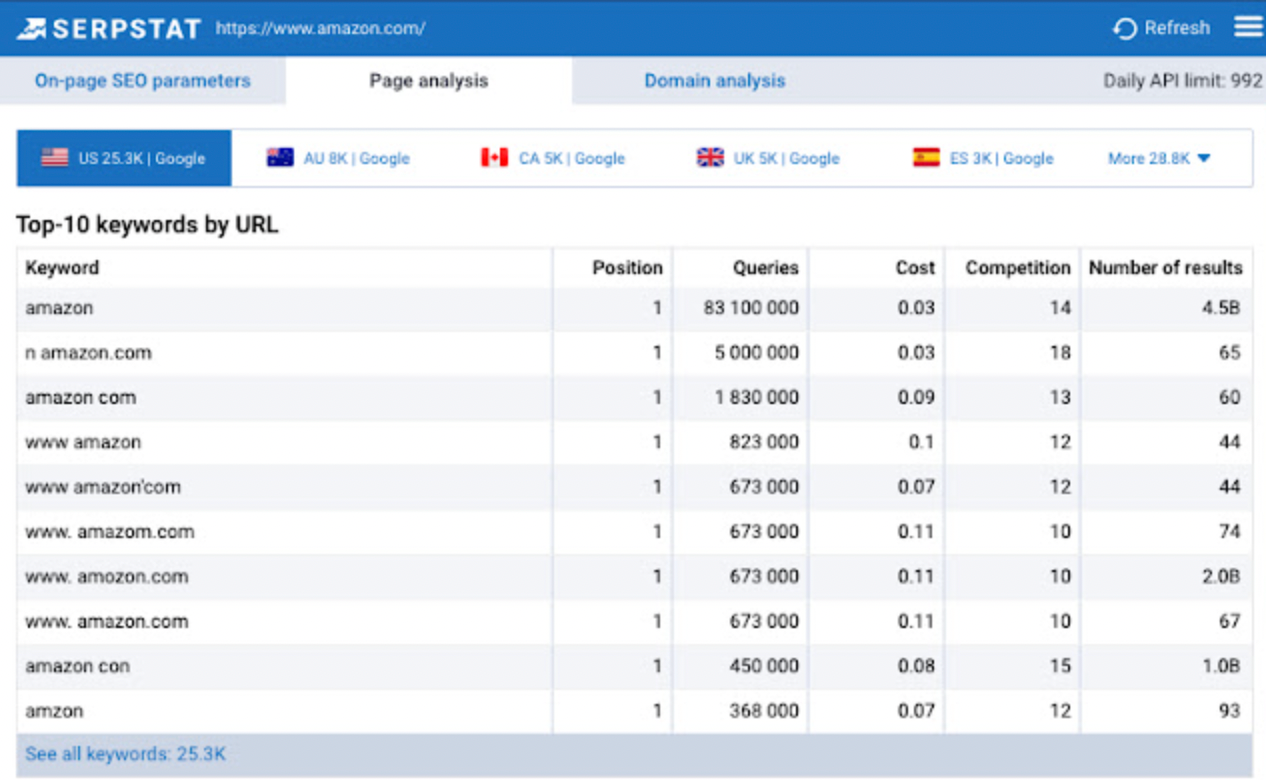Select the US 25.3K Google region tab

coord(120,157)
